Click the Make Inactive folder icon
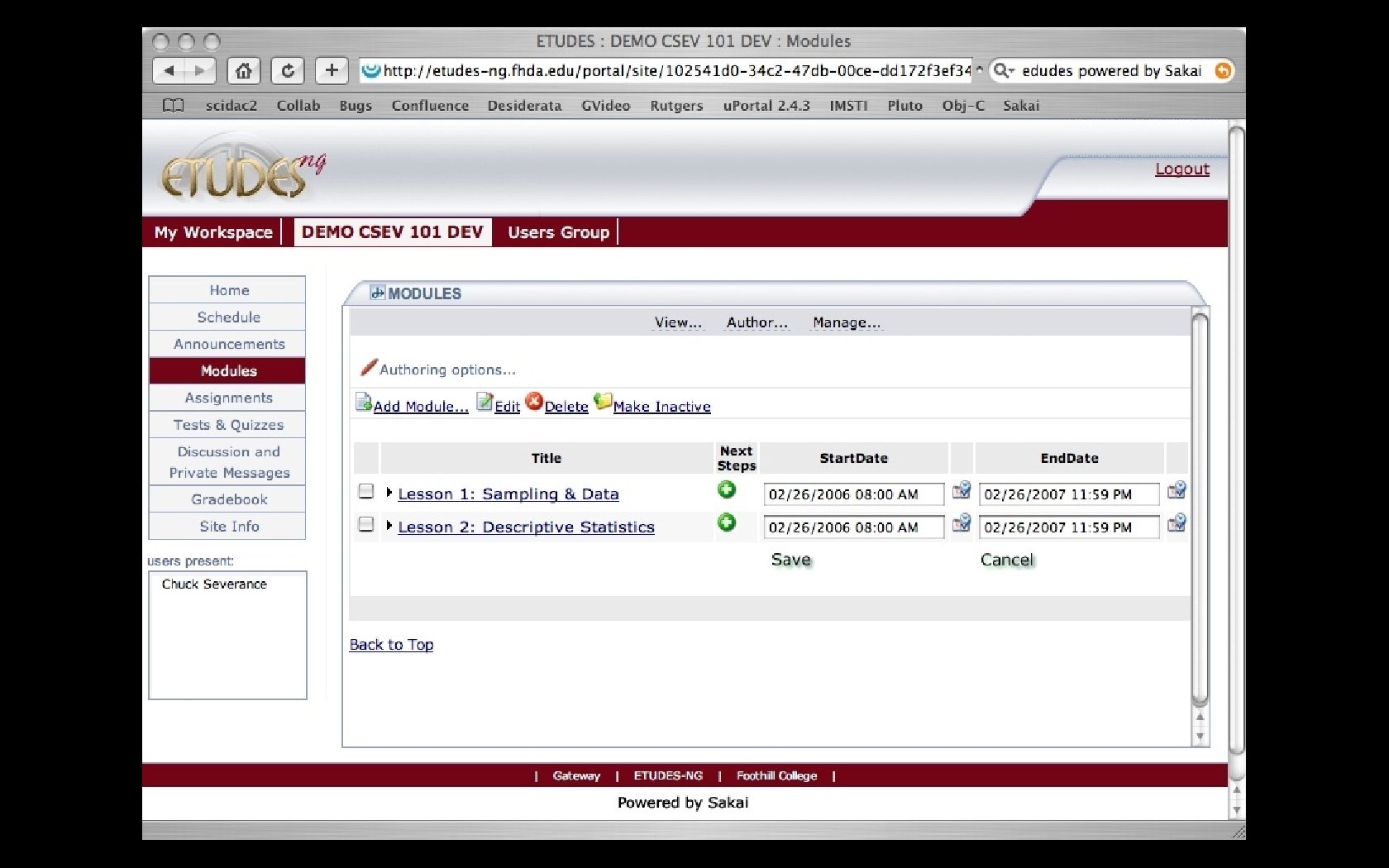 pyautogui.click(x=603, y=402)
